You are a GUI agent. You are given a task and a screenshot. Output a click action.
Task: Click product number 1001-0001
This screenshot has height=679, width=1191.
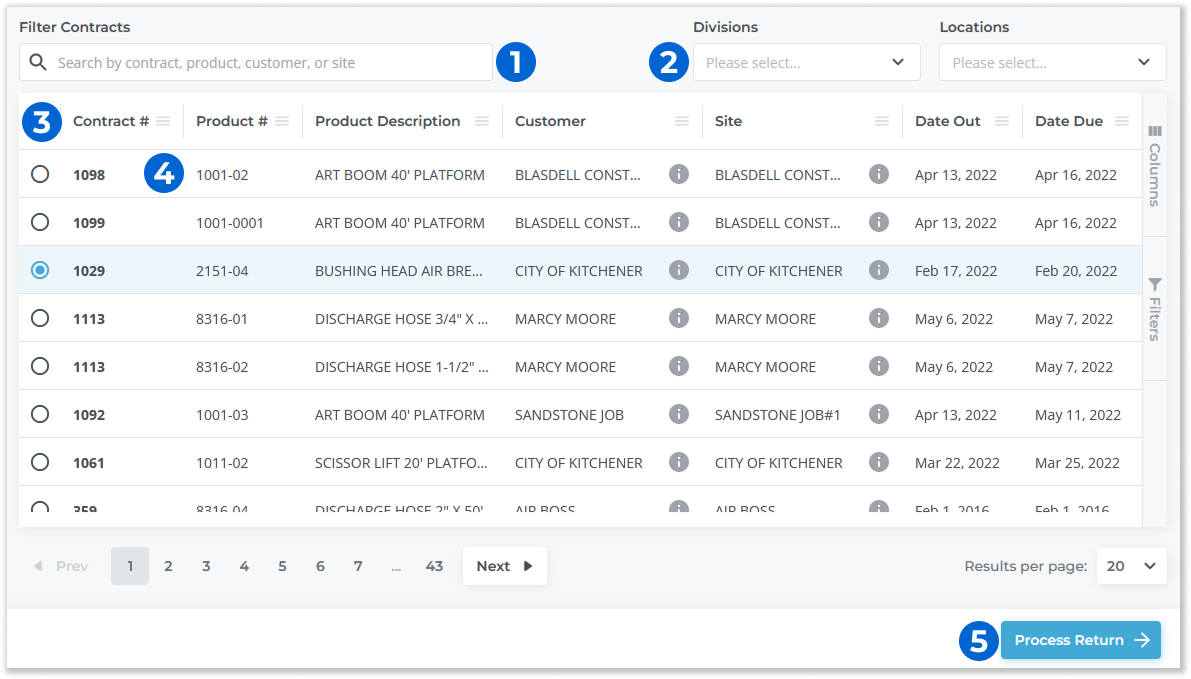point(229,223)
